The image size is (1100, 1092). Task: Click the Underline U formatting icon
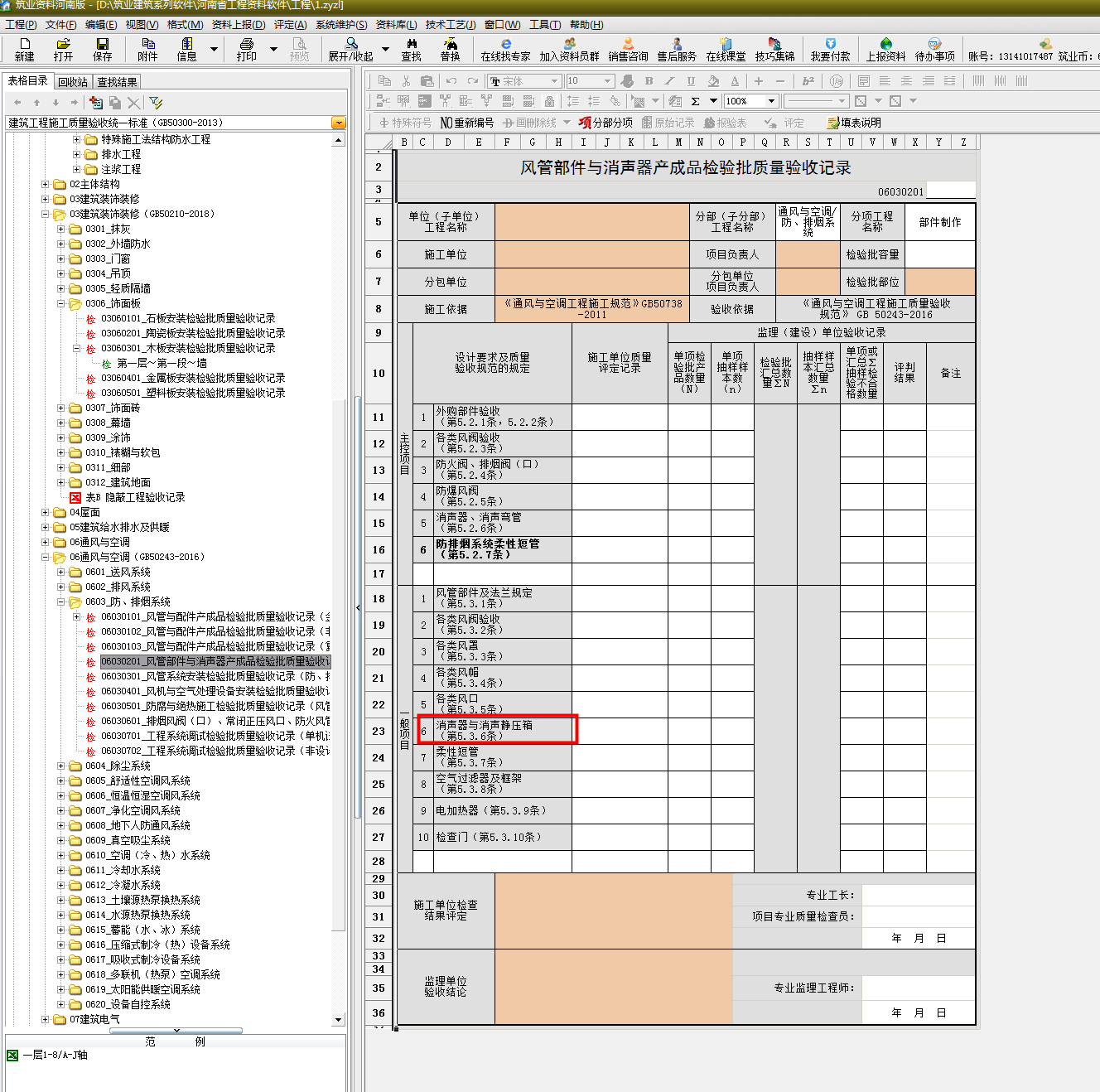(691, 80)
